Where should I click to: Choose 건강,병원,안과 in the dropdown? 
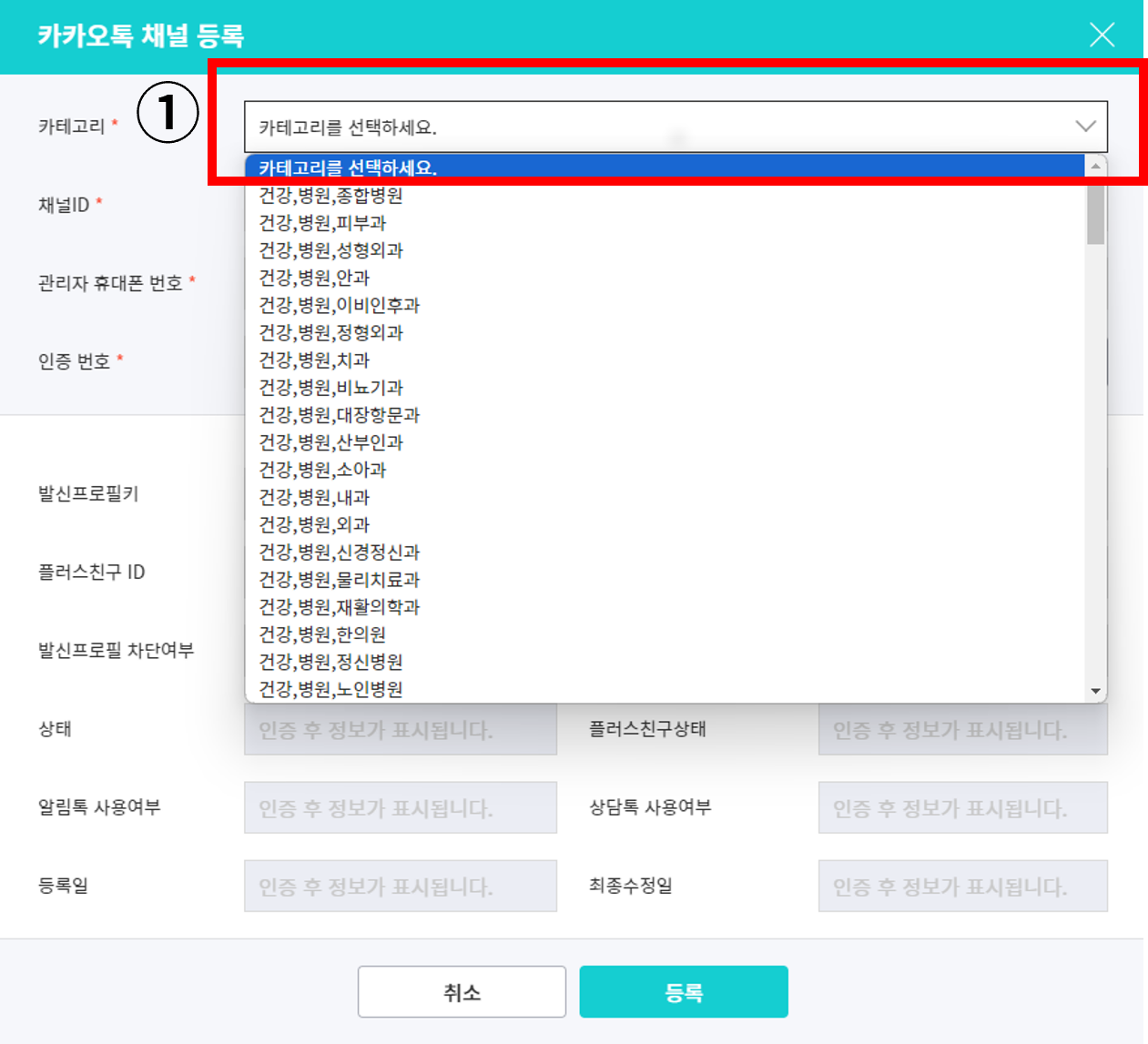(665, 278)
